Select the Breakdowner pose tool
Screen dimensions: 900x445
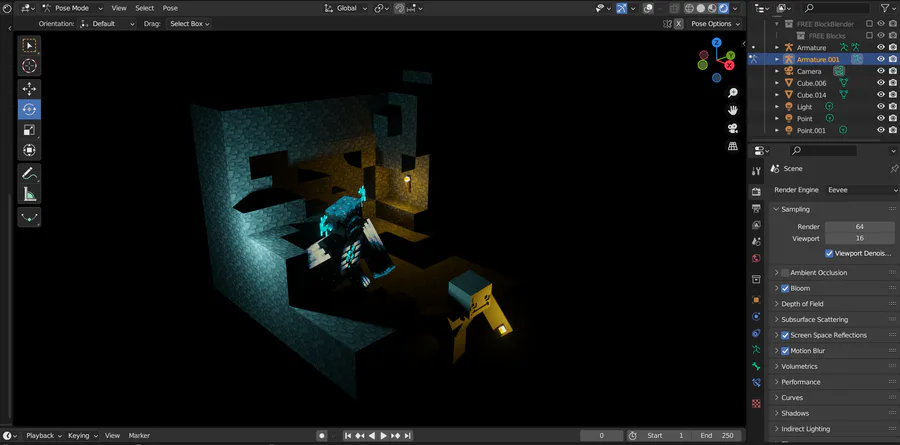29,217
